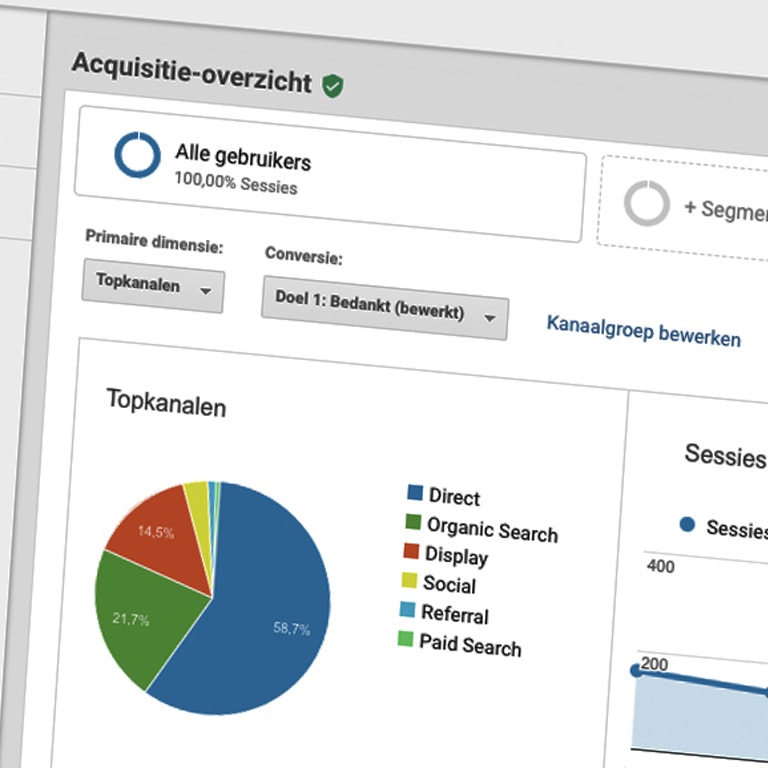
Task: Click the Paid Search legend swatch
Action: tap(406, 639)
